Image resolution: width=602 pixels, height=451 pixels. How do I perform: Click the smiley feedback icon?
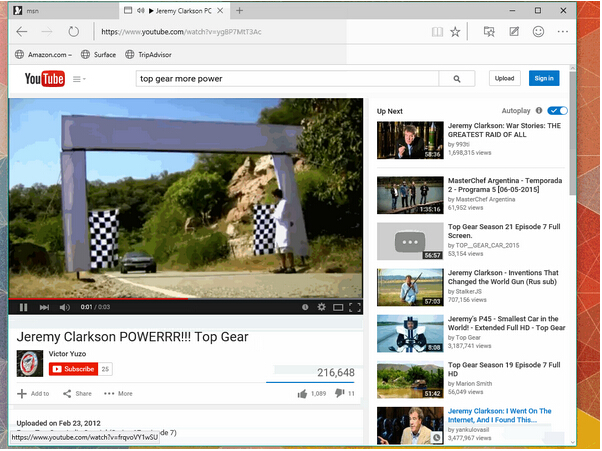(x=538, y=31)
